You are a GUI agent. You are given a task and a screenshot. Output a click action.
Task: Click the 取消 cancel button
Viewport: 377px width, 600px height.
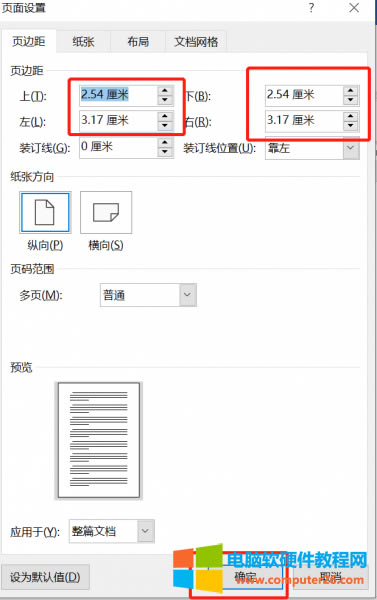click(330, 576)
